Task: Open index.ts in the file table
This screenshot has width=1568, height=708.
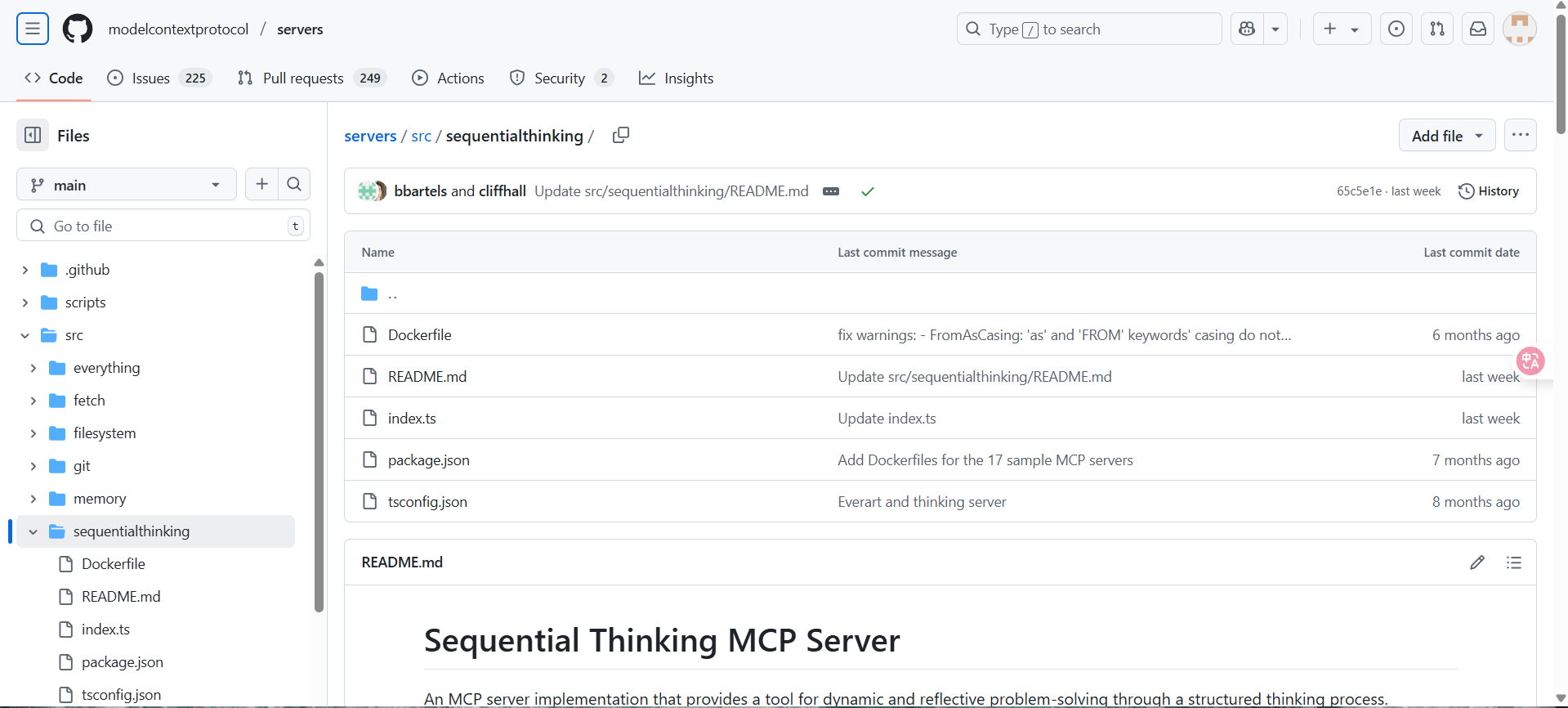Action: pos(412,418)
